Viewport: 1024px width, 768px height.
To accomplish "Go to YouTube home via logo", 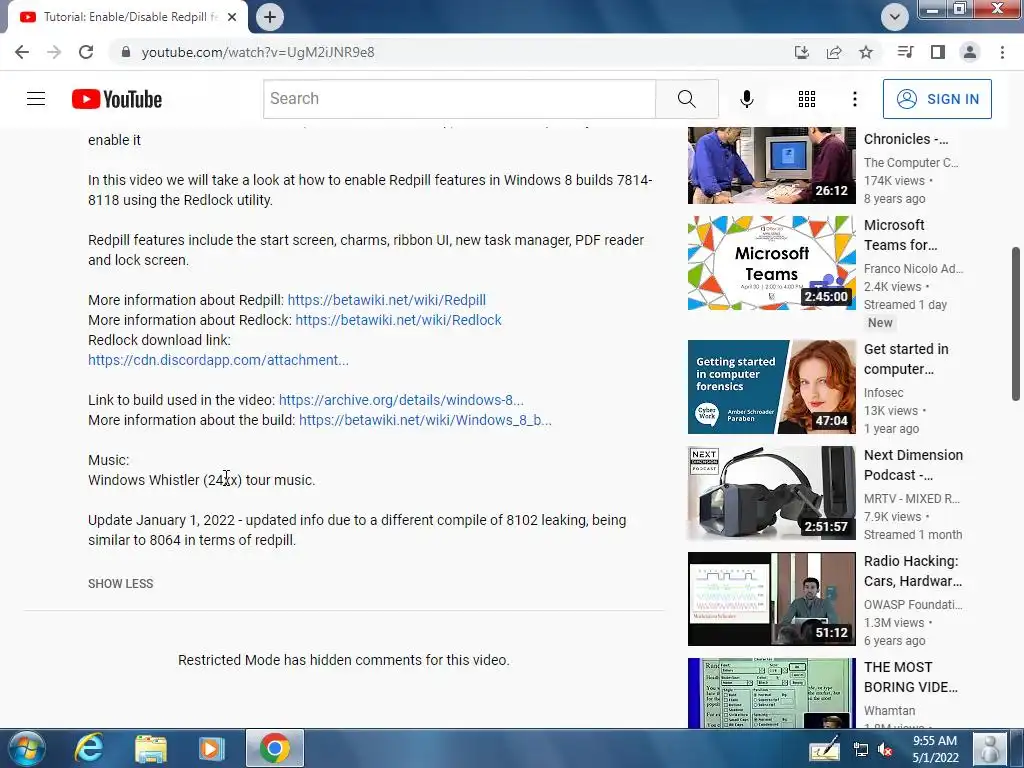I will [x=117, y=99].
